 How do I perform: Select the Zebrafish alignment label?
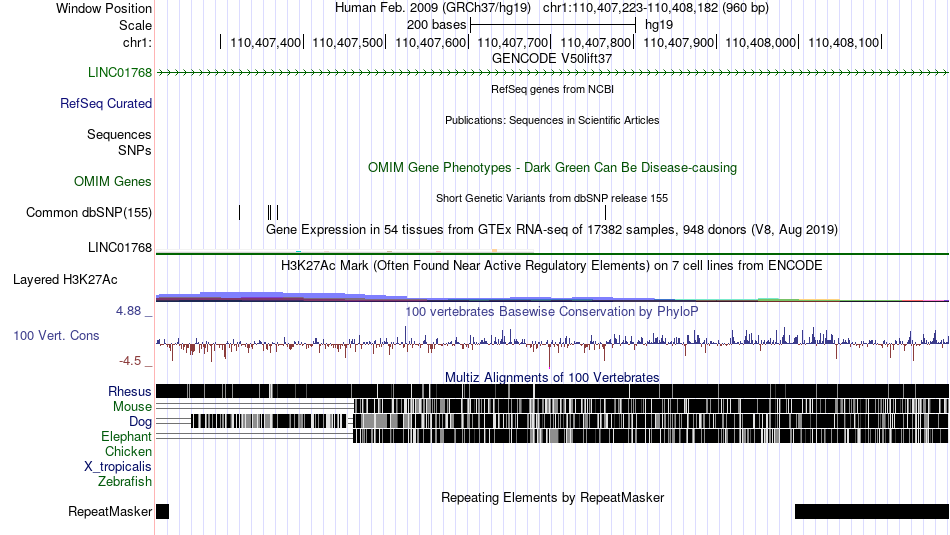pyautogui.click(x=125, y=482)
